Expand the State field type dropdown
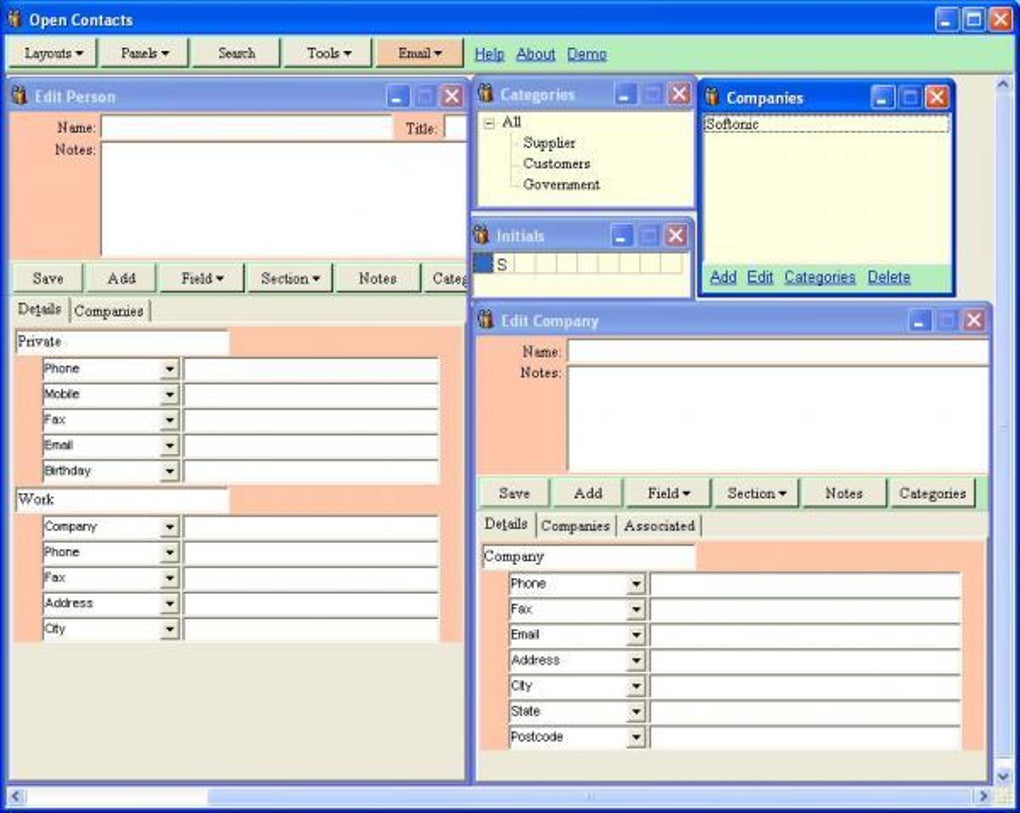1020x813 pixels. tap(636, 712)
